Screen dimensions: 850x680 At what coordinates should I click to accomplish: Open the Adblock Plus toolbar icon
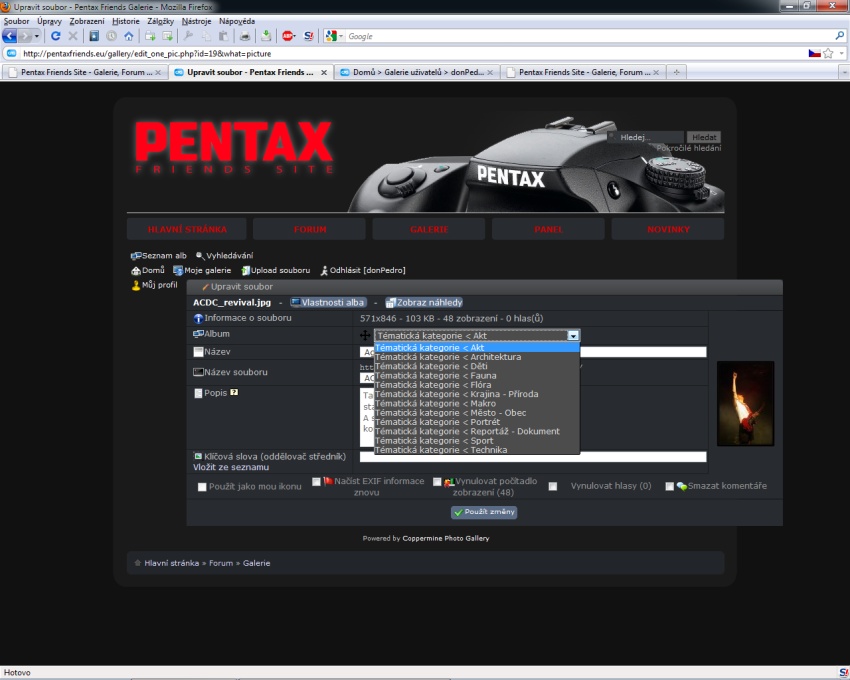(x=288, y=36)
